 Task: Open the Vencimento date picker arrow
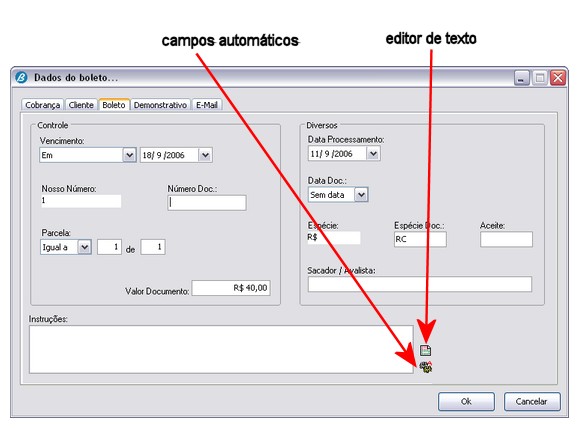tap(205, 155)
